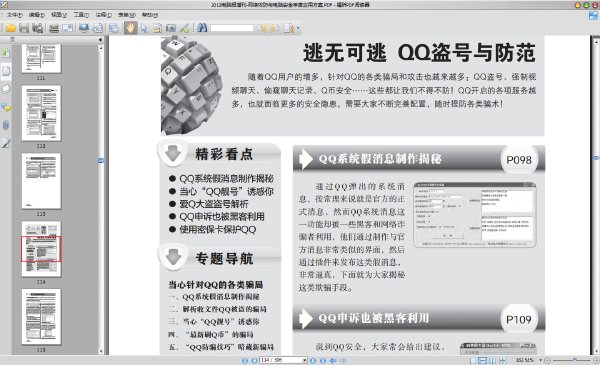This screenshot has width=600, height=365.
Task: Open the Layers panel sidebar icon
Action: 6,89
